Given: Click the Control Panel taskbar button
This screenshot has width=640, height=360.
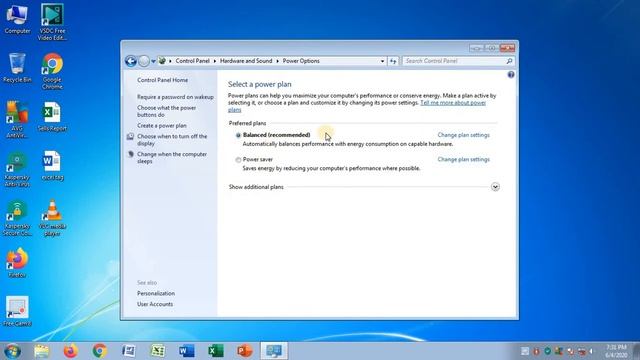Looking at the screenshot, I should [273, 351].
